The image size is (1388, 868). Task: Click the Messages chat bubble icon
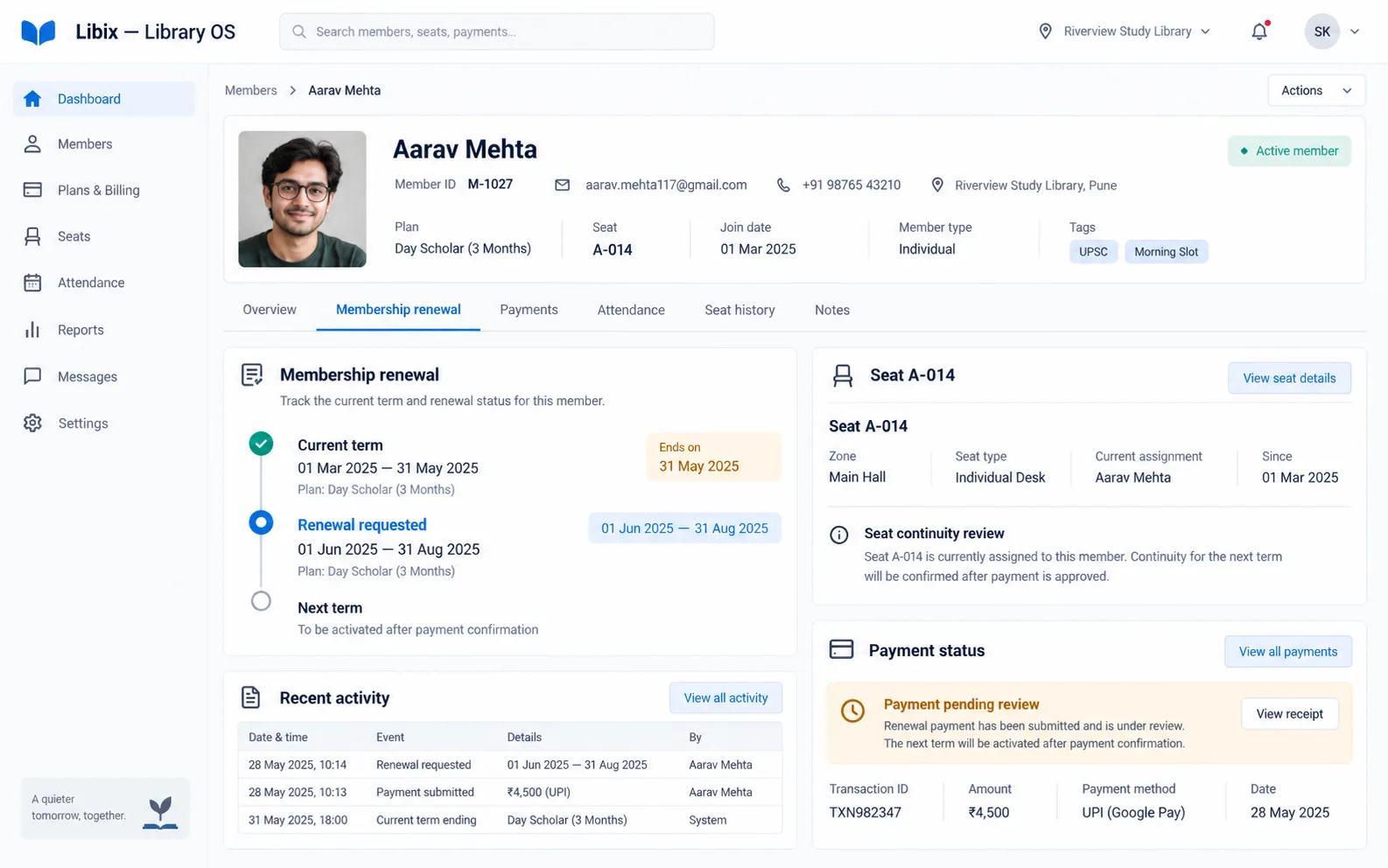32,376
